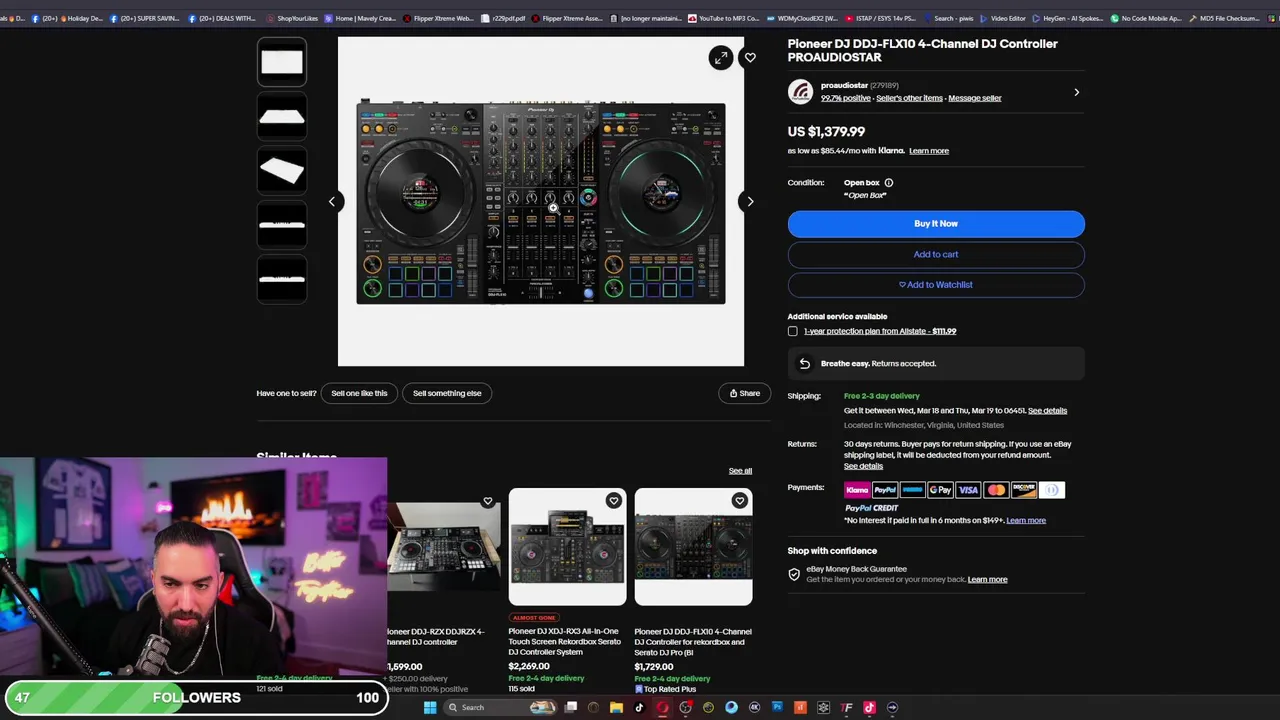
Task: Click the Money Back Guarantee shield icon
Action: point(794,575)
